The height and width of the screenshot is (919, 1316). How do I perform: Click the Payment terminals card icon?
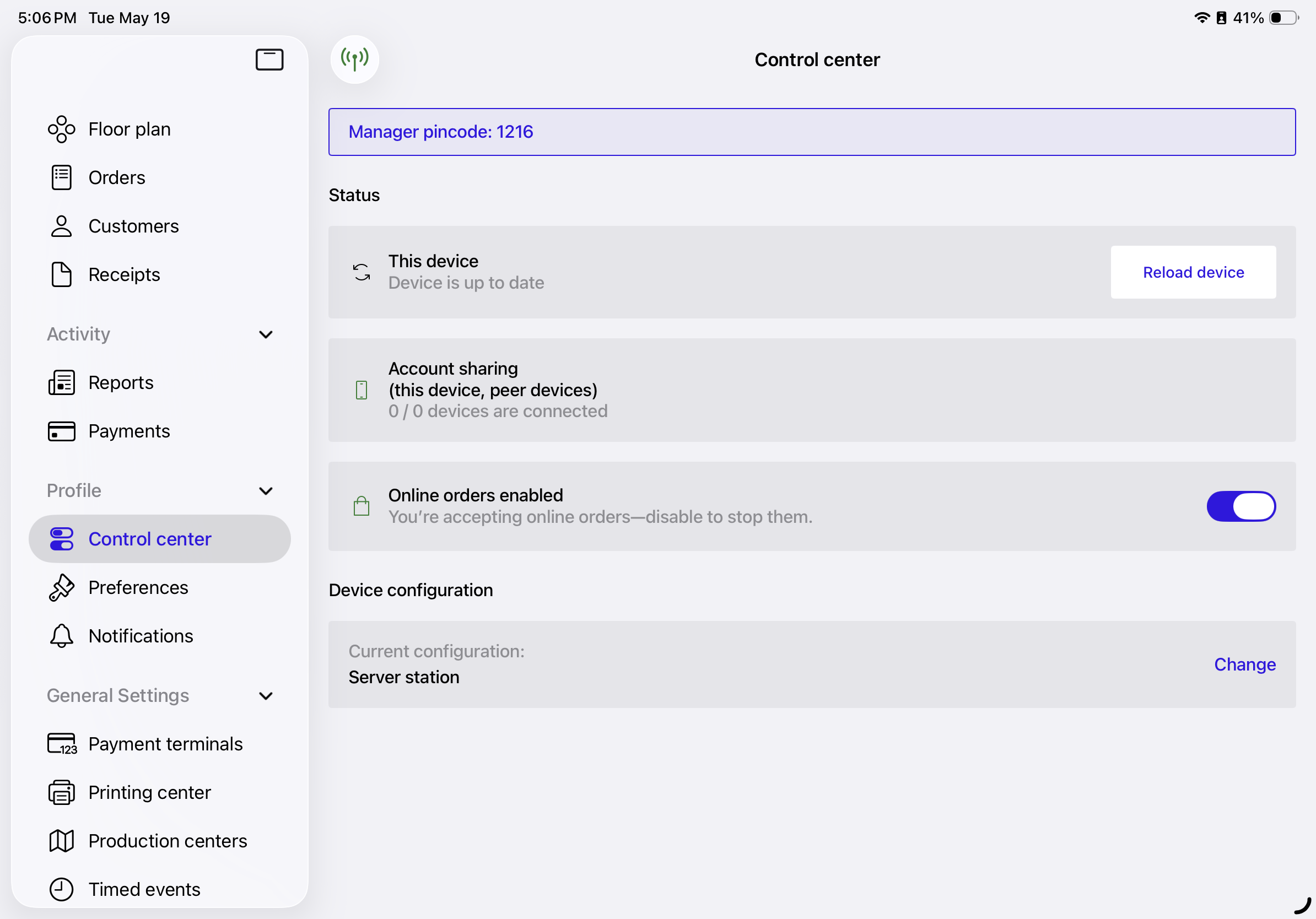62,744
